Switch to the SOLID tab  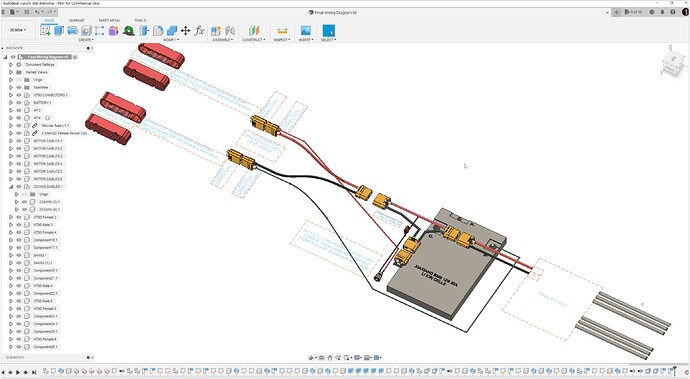click(x=49, y=20)
